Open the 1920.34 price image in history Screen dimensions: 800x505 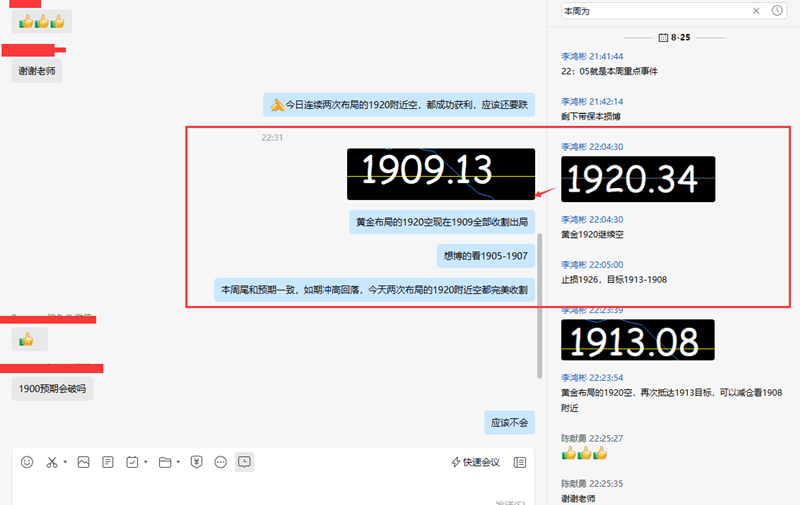click(638, 179)
